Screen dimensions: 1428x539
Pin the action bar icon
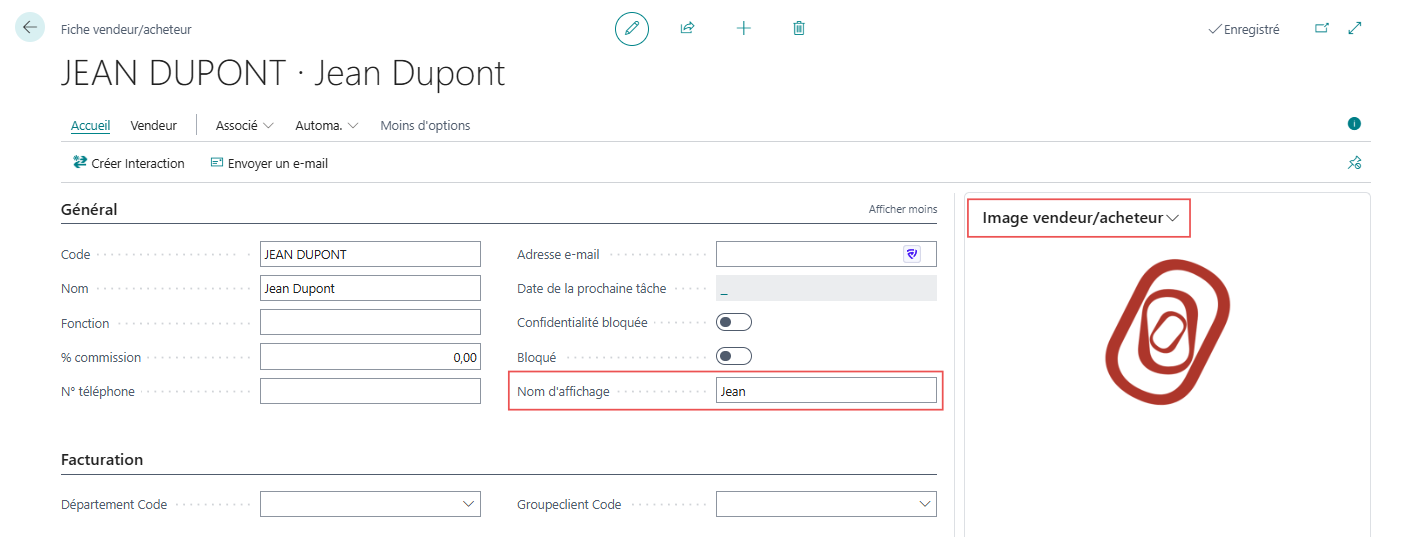tap(1354, 163)
